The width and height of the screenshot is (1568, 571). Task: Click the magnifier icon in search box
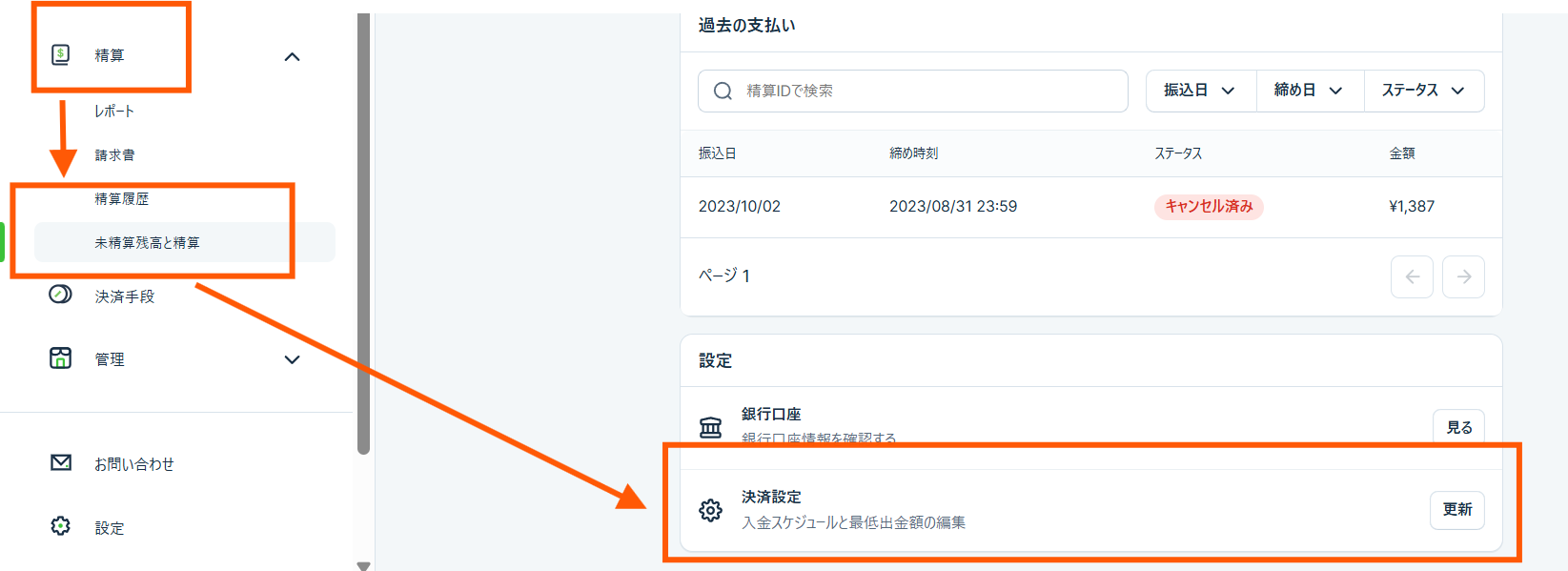723,91
